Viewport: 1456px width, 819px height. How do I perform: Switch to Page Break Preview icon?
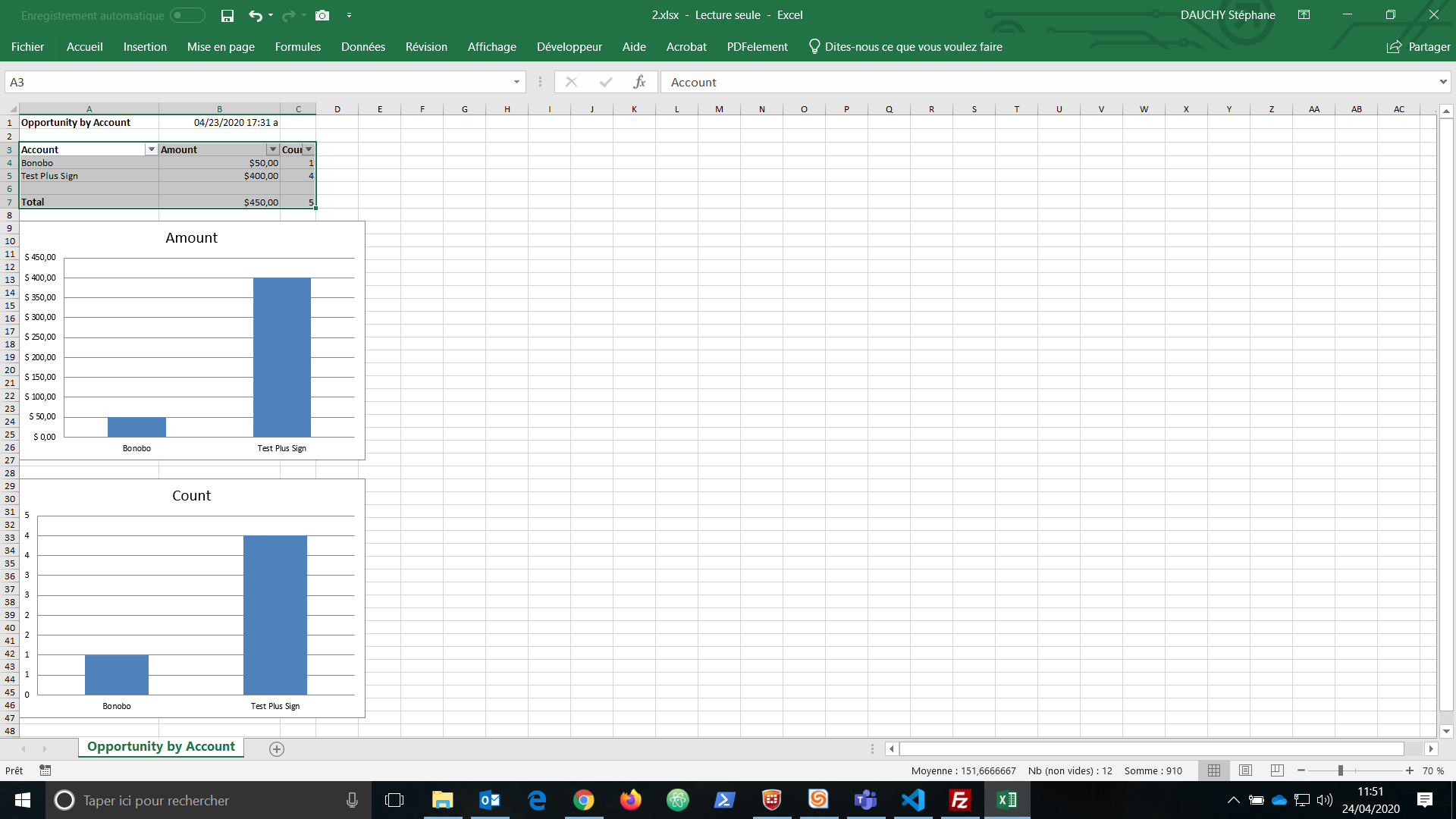tap(1277, 770)
